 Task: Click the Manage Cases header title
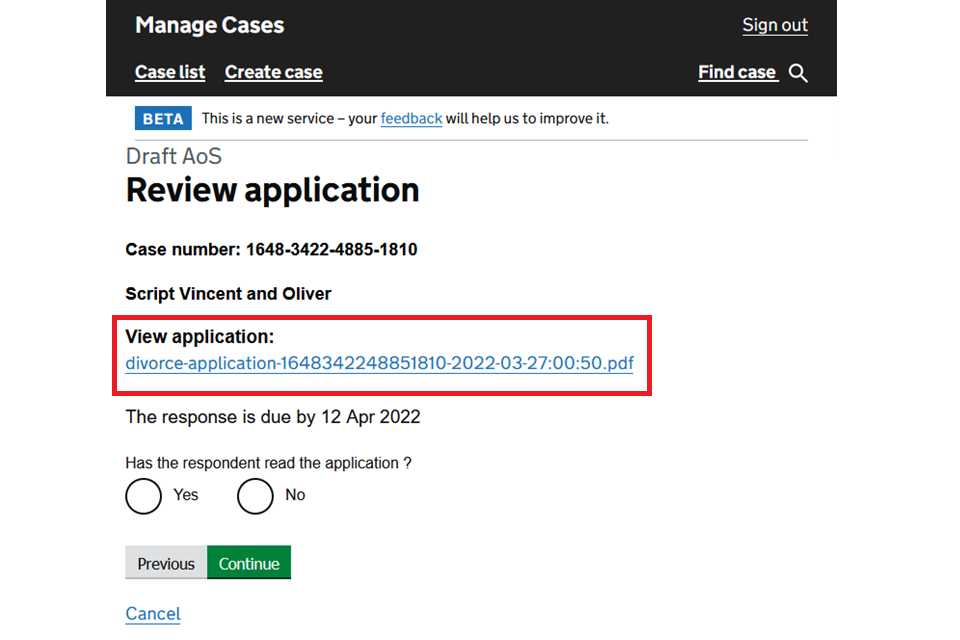pyautogui.click(x=209, y=26)
